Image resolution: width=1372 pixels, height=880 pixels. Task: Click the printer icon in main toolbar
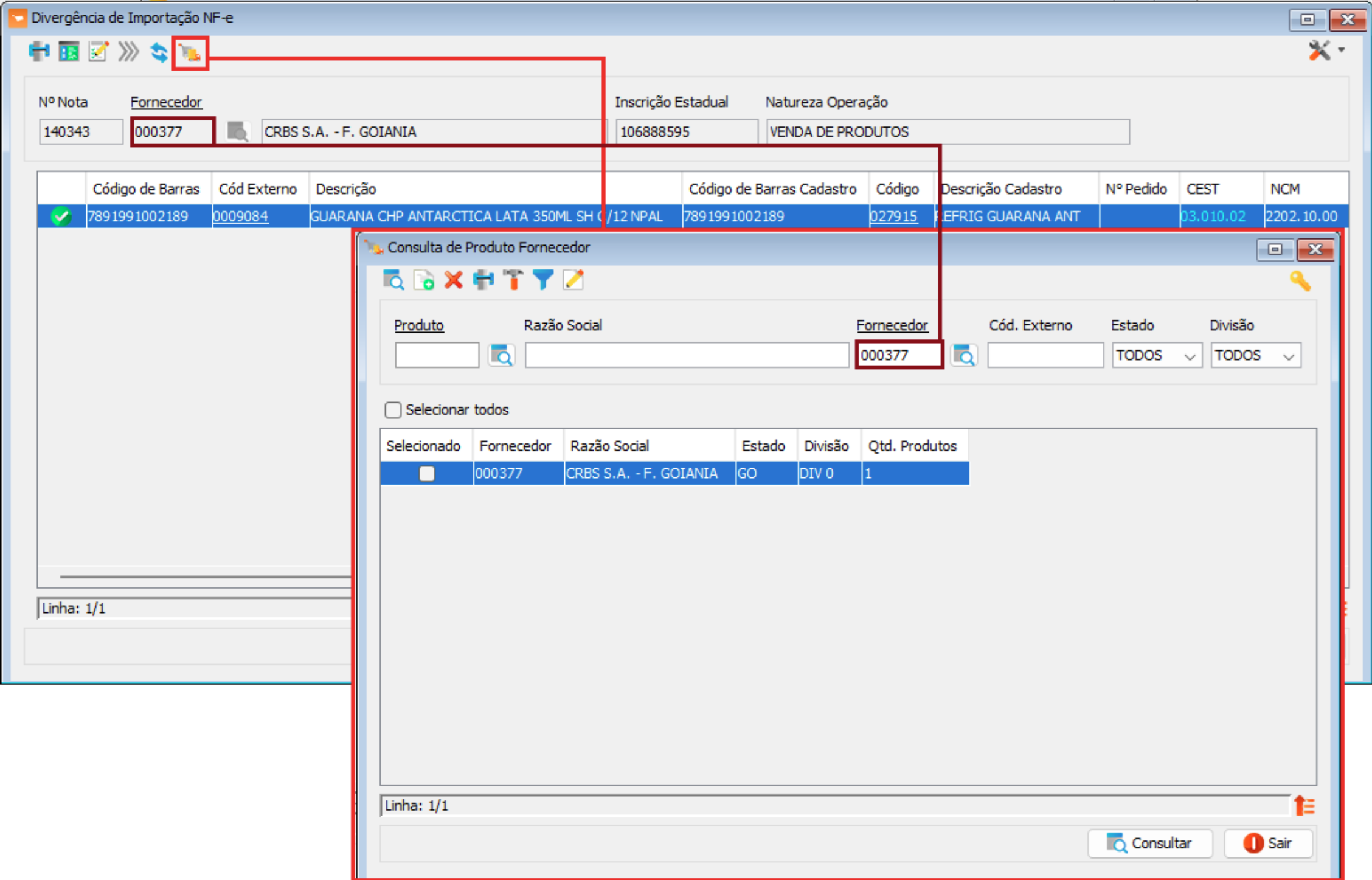(39, 52)
